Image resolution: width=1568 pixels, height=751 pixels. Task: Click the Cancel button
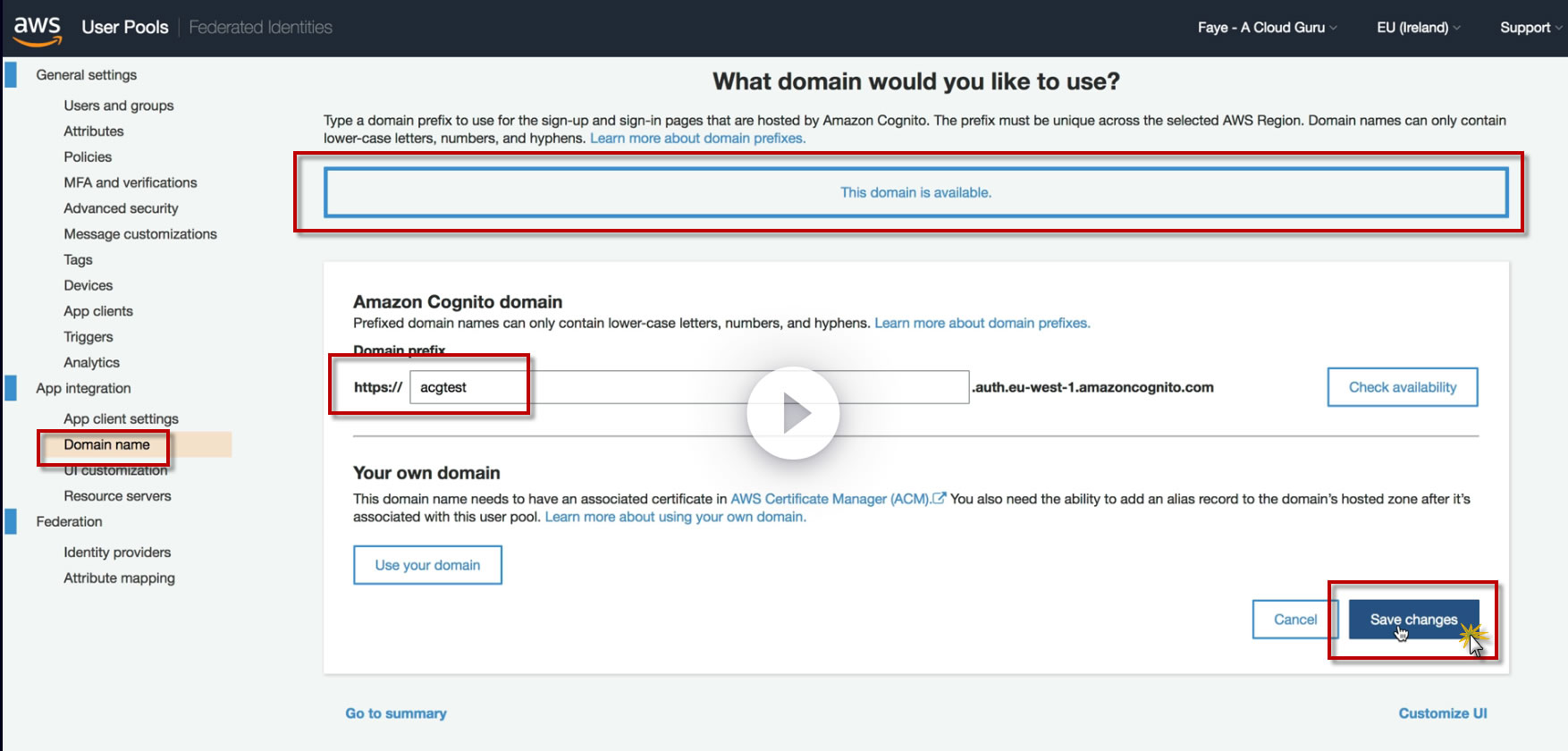click(1294, 620)
